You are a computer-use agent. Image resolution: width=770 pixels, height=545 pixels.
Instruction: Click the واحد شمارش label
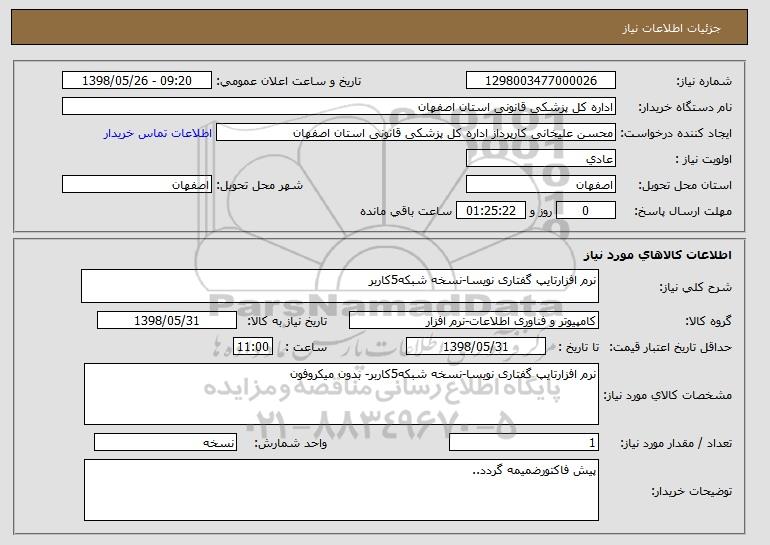click(x=290, y=443)
